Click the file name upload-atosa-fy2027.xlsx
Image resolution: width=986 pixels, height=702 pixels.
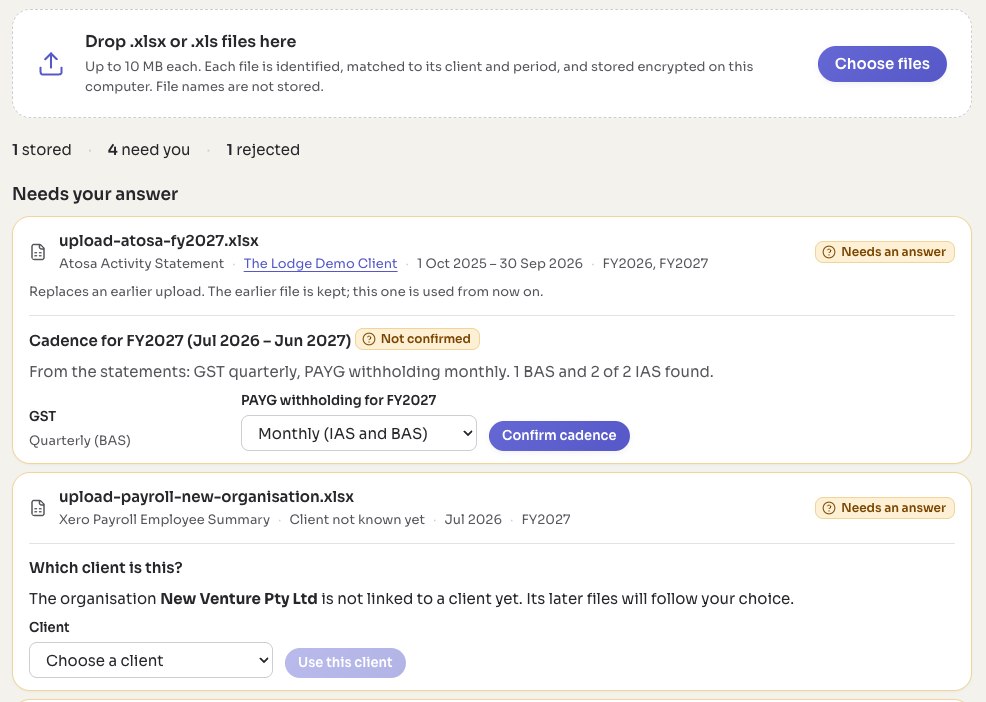159,241
